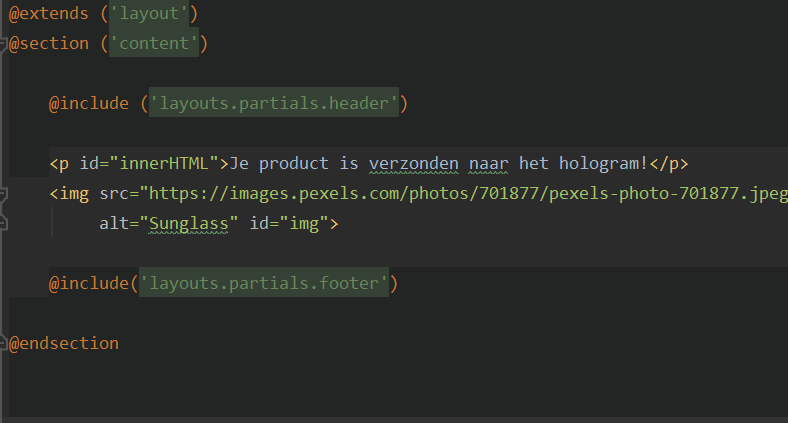Click the word product in paragraph
The image size is (788, 423).
293,164
